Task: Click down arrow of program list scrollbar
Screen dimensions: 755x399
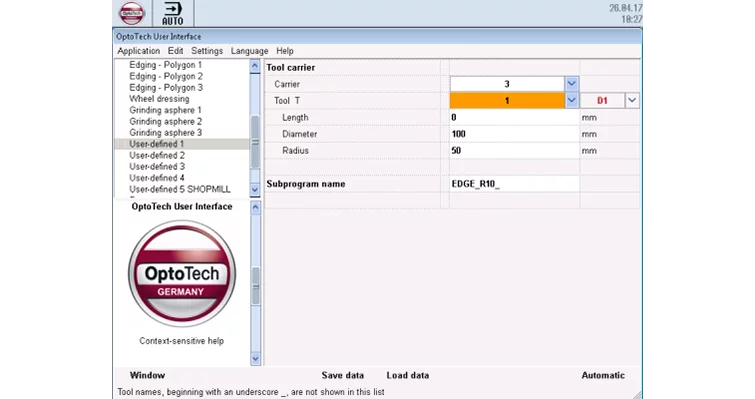Action: coord(255,190)
